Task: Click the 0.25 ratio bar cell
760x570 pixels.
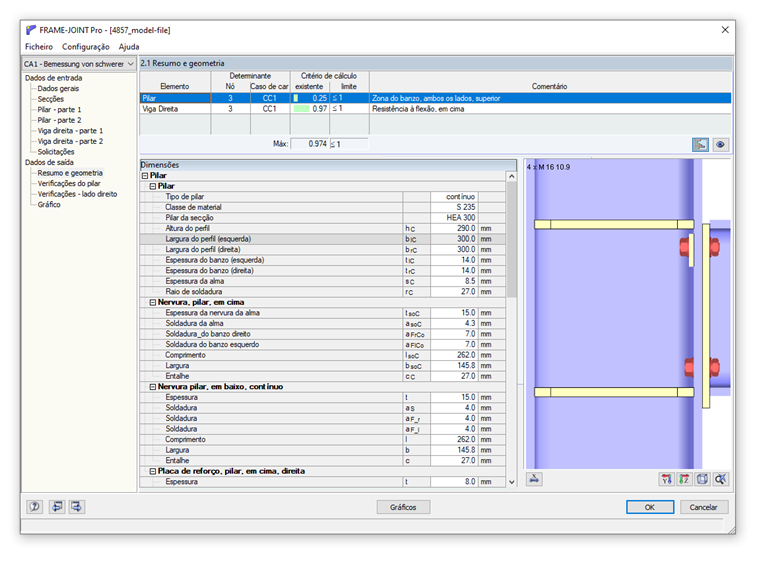Action: 310,98
